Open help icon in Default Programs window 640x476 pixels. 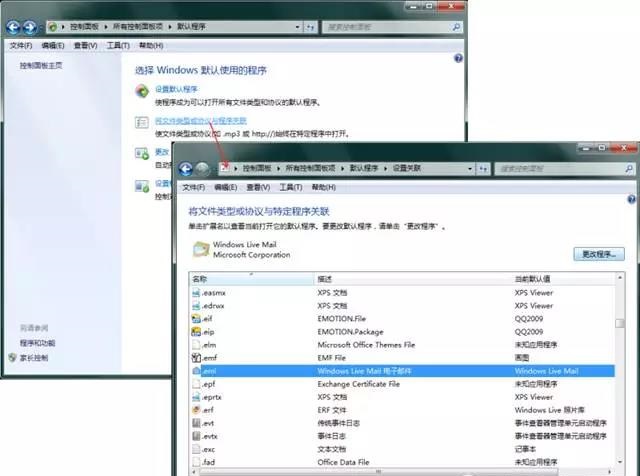click(x=458, y=58)
